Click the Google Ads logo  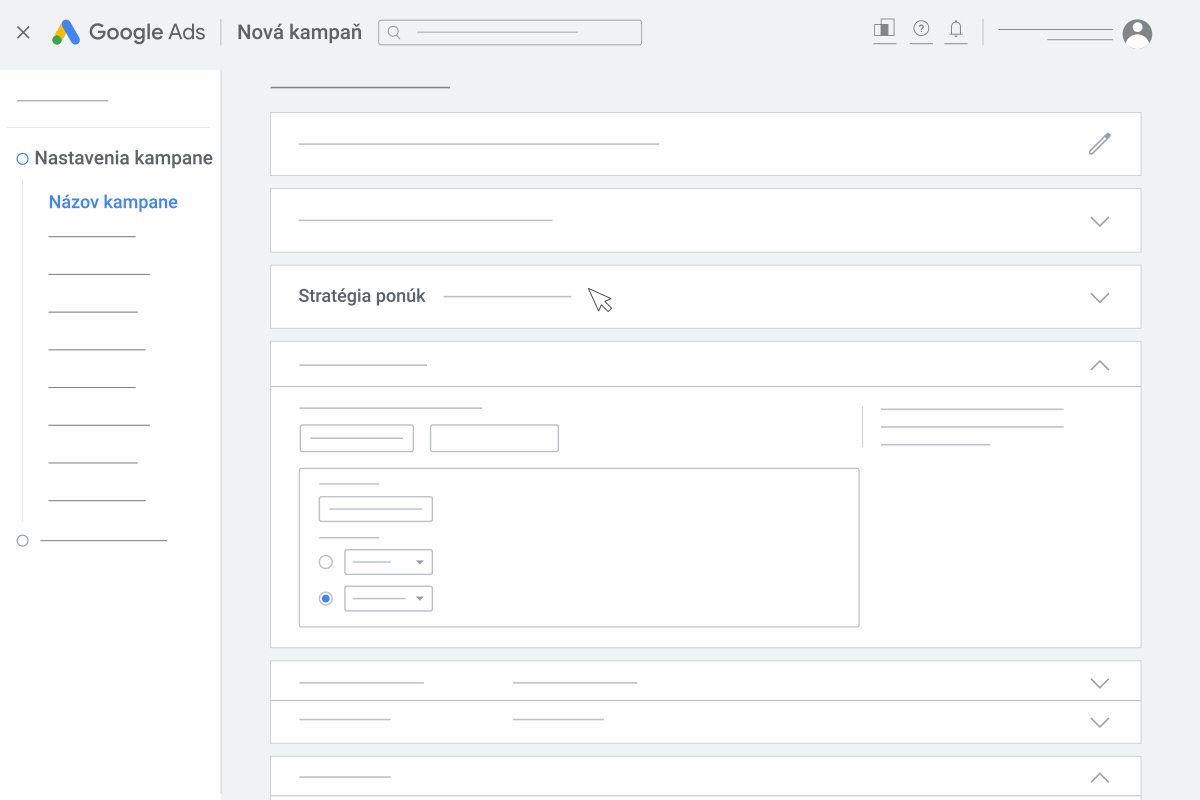(129, 32)
